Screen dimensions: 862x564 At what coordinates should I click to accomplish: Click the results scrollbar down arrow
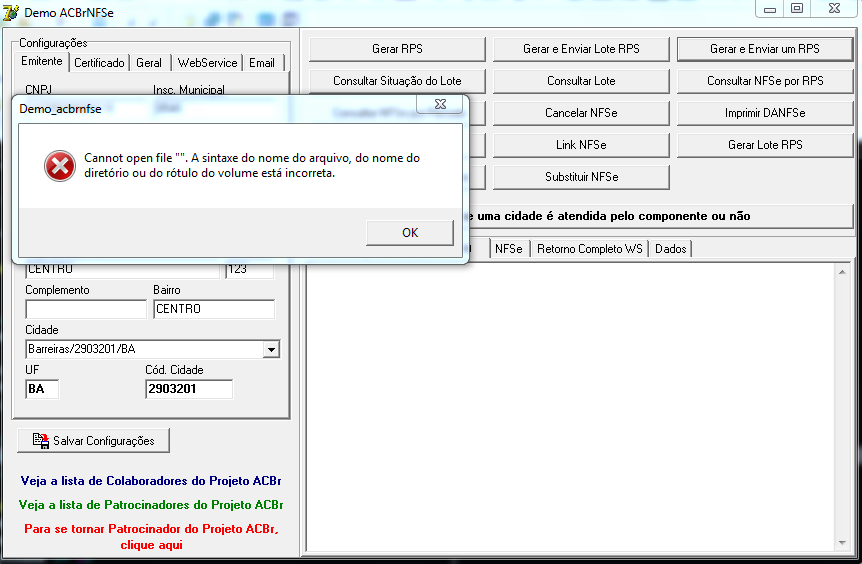point(842,543)
